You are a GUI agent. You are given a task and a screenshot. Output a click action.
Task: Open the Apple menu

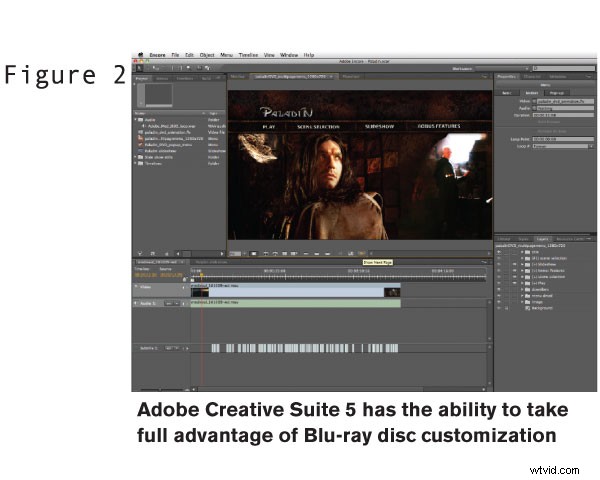(x=140, y=55)
